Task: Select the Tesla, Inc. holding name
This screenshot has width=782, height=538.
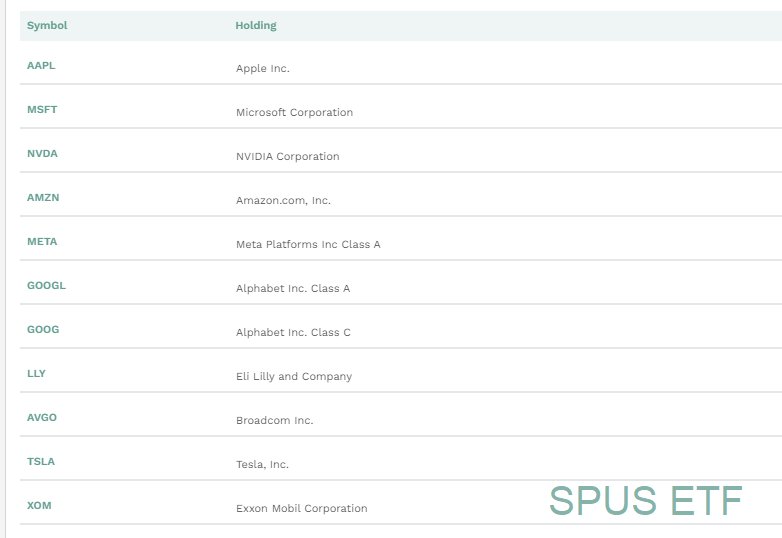Action: click(262, 464)
